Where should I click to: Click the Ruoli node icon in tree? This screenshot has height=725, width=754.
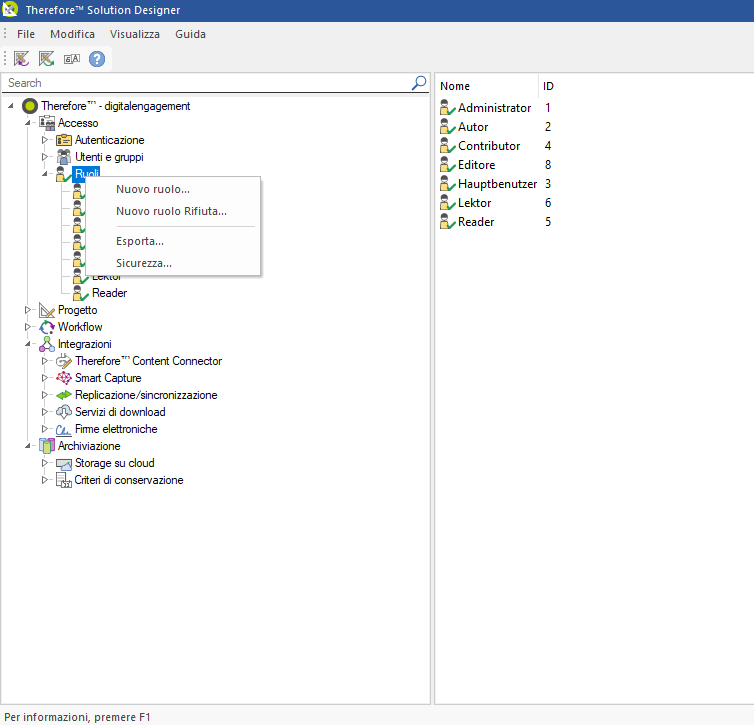(x=63, y=174)
